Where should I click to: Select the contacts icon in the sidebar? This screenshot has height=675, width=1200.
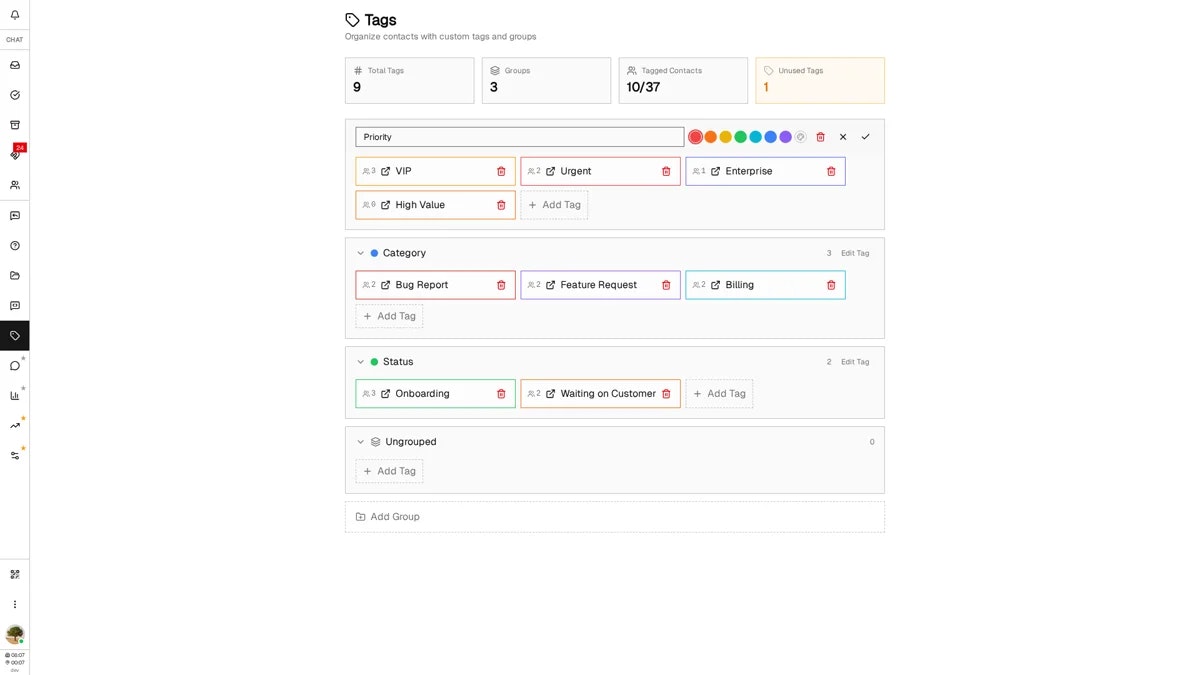pos(14,185)
